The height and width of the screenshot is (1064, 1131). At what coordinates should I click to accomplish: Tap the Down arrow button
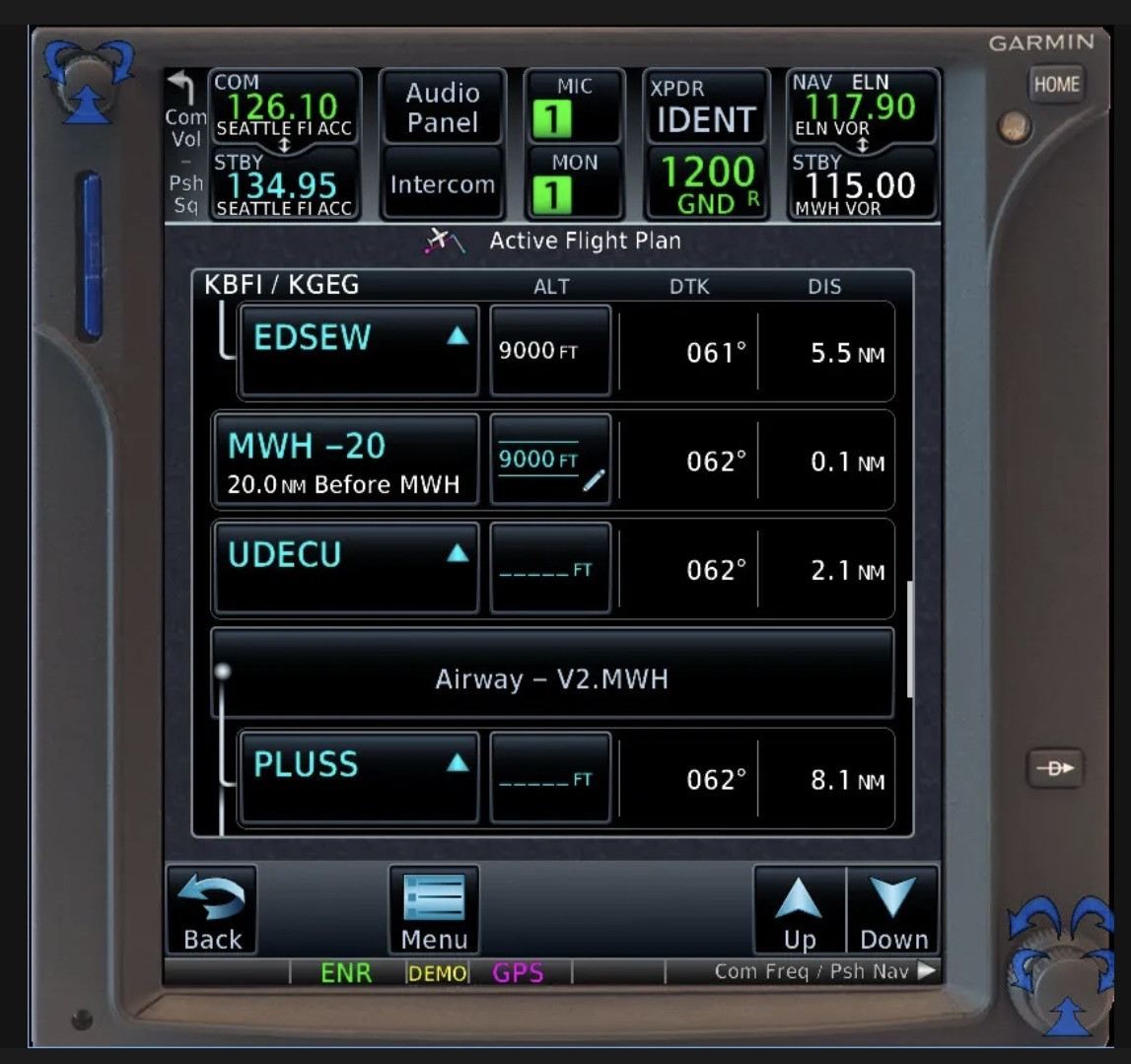[x=893, y=910]
